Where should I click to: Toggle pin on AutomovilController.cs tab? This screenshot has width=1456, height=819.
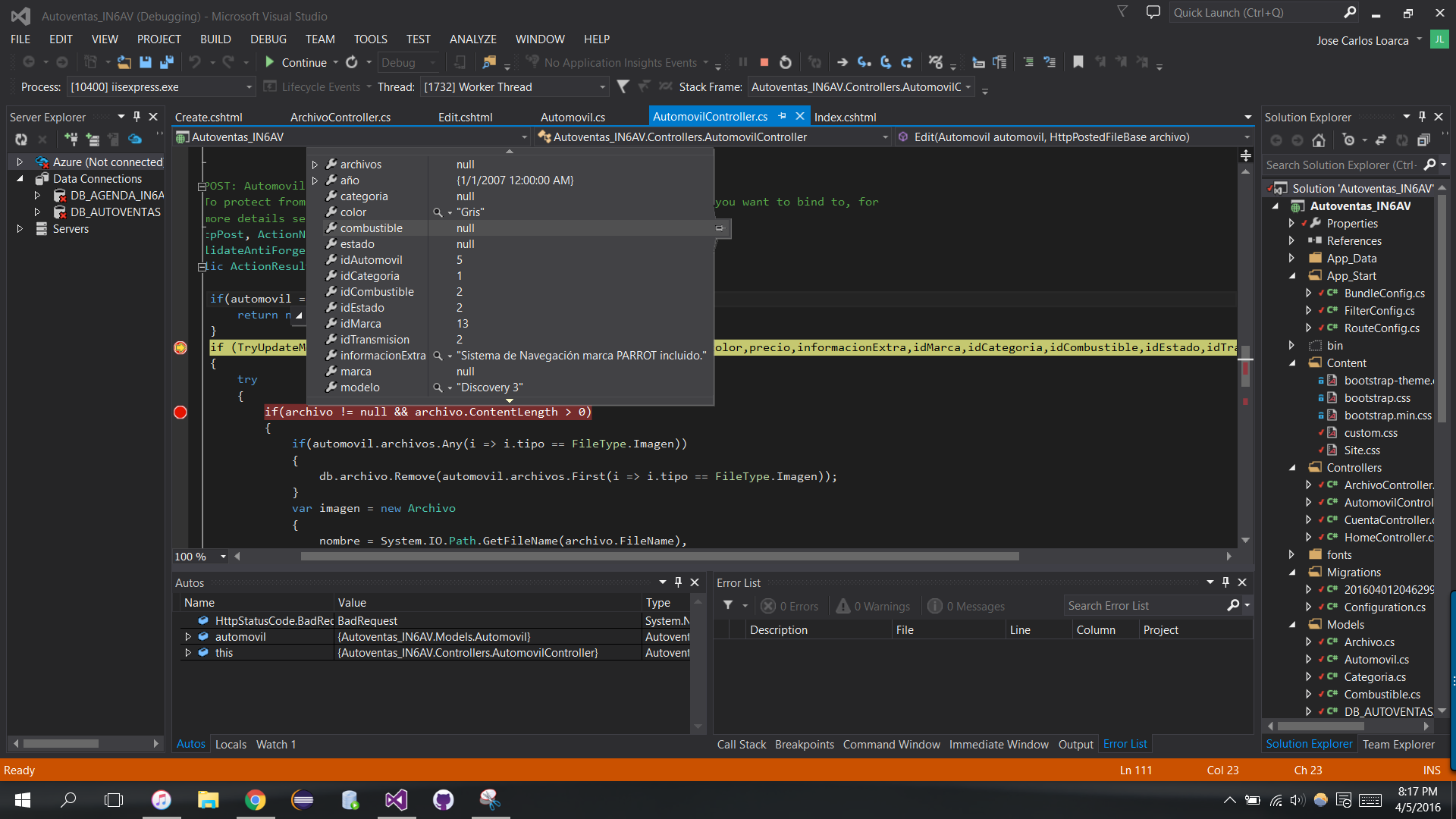click(x=782, y=116)
